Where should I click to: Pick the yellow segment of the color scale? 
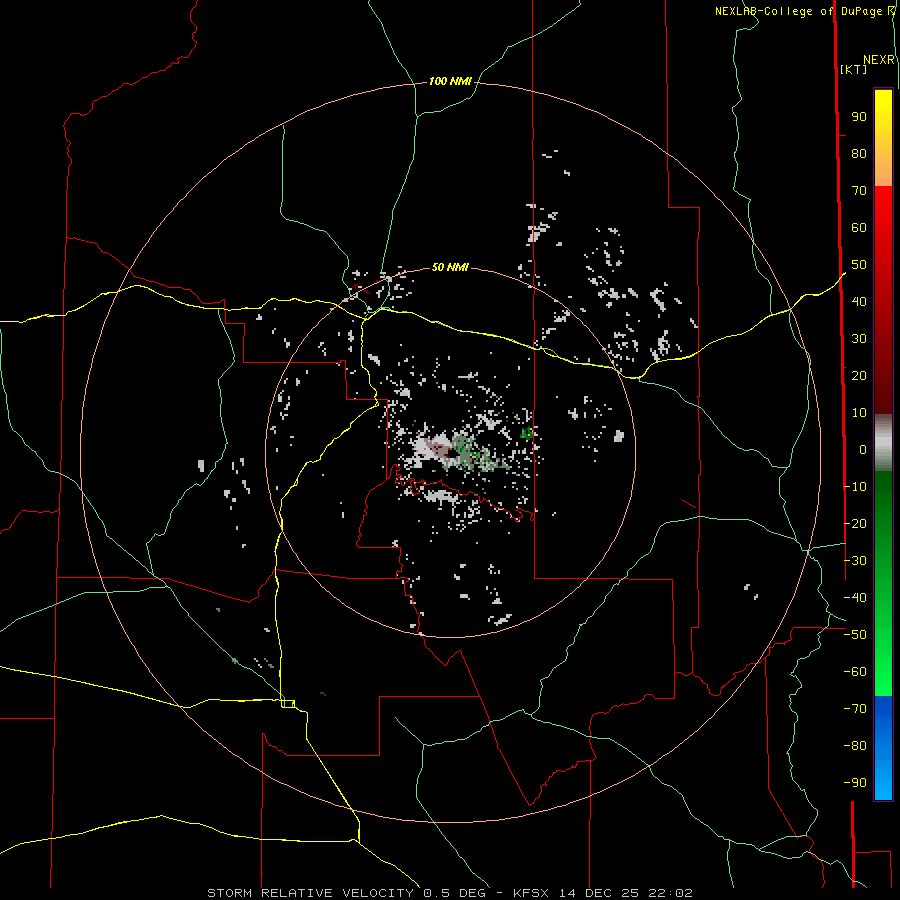point(883,138)
